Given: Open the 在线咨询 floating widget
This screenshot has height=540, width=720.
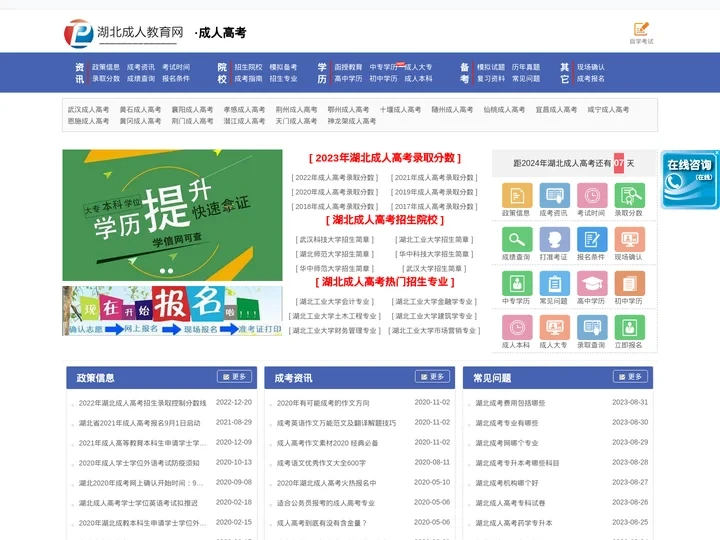Looking at the screenshot, I should click(x=690, y=180).
